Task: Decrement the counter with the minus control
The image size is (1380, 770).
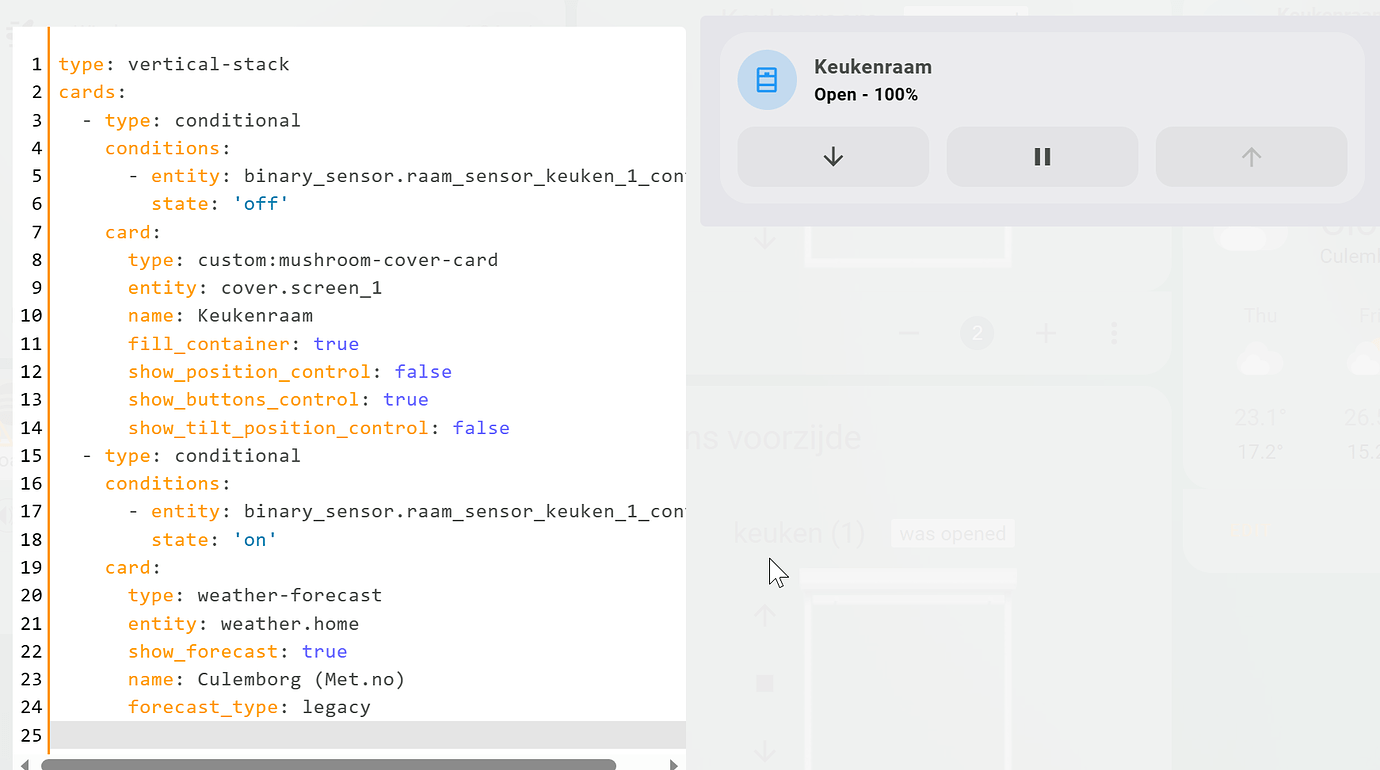Action: coord(908,333)
